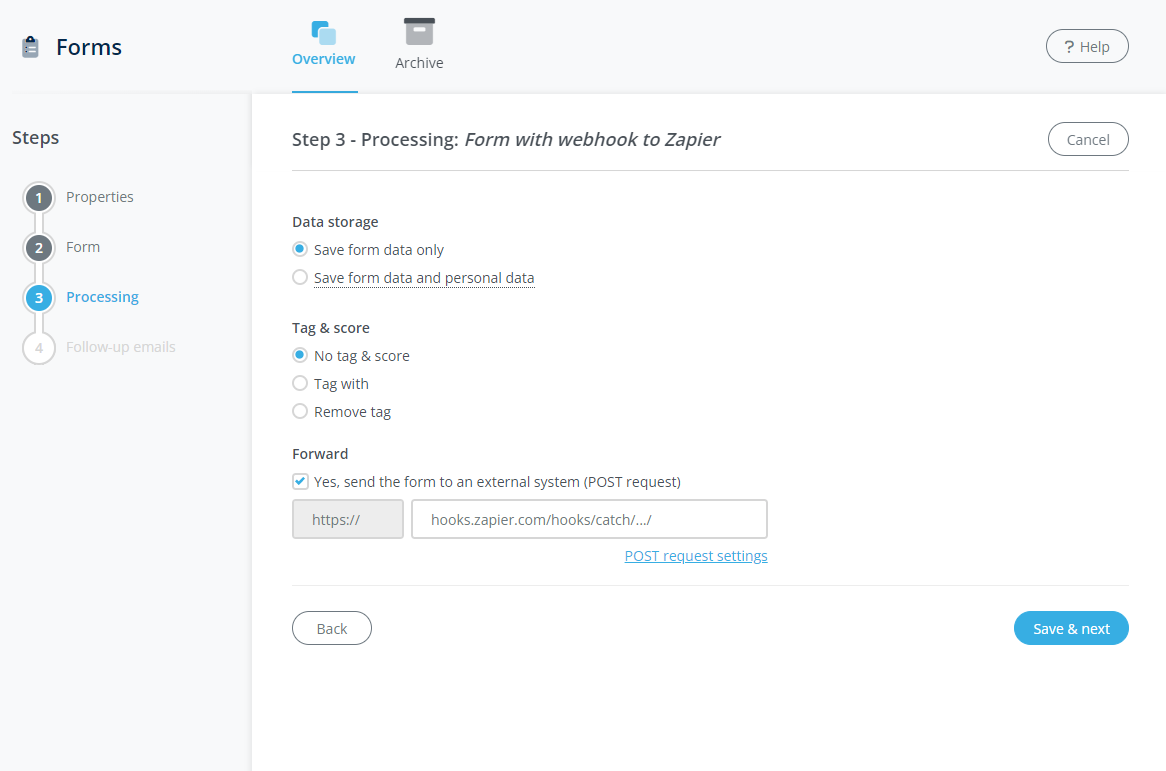Click the Zapier webhook URL input field
1166x771 pixels.
tap(589, 519)
